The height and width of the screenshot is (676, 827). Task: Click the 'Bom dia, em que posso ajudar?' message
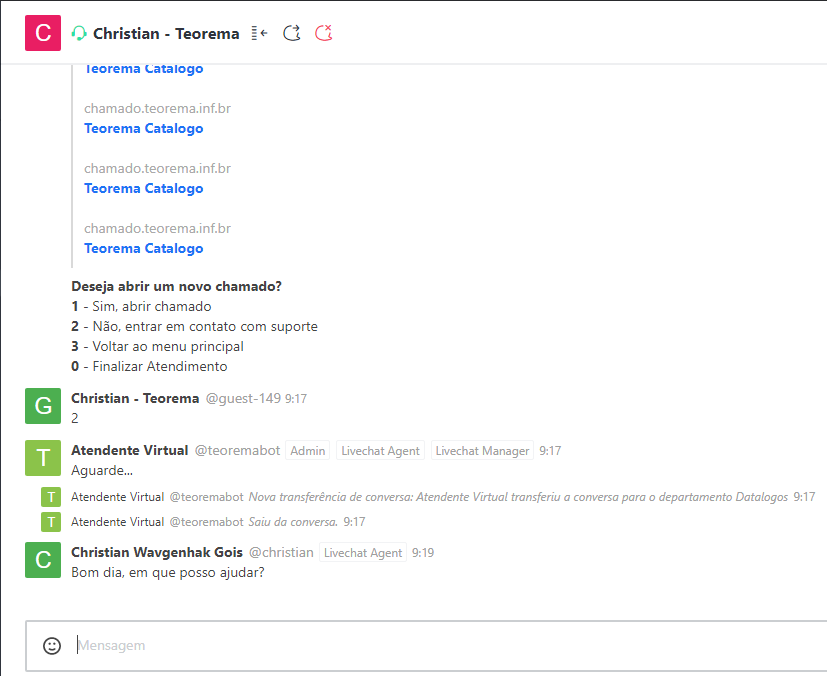click(168, 573)
